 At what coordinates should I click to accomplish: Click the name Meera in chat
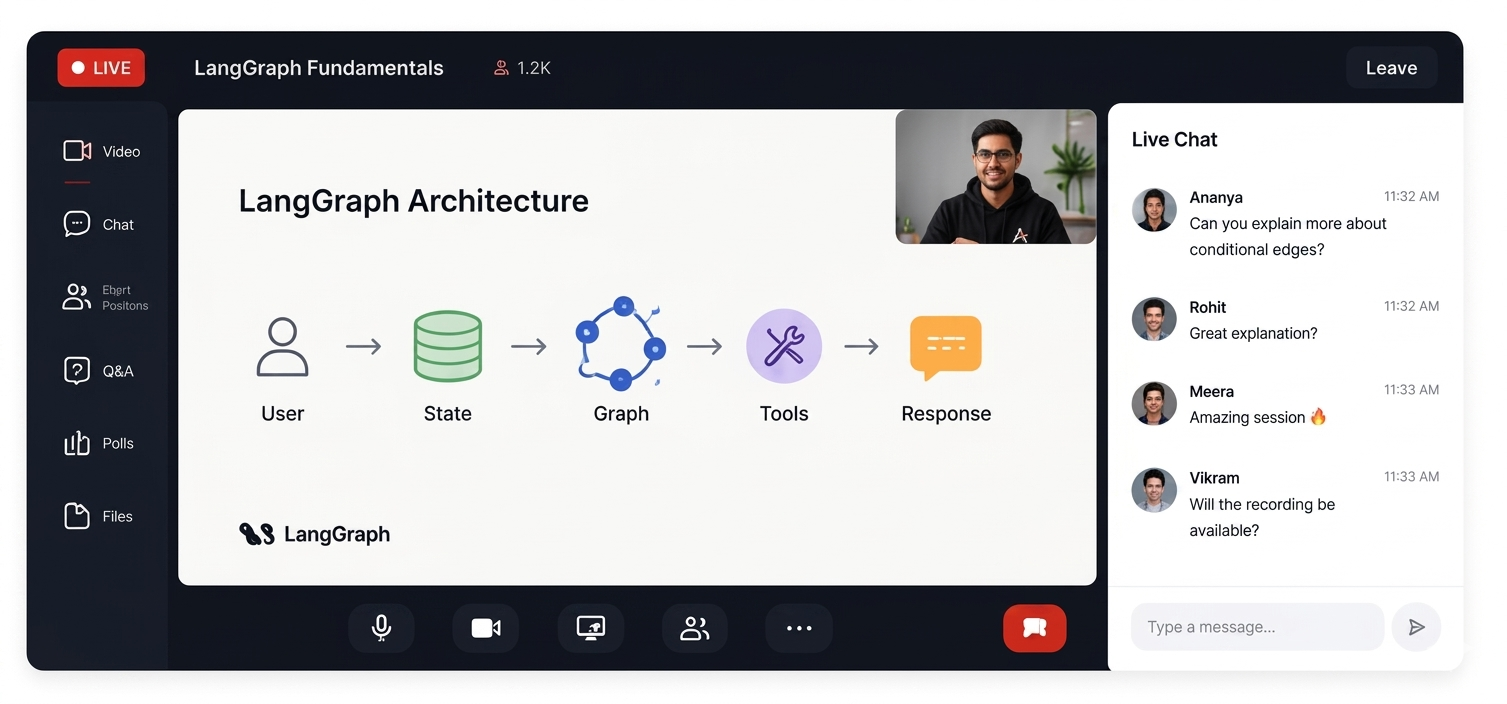click(x=1211, y=391)
